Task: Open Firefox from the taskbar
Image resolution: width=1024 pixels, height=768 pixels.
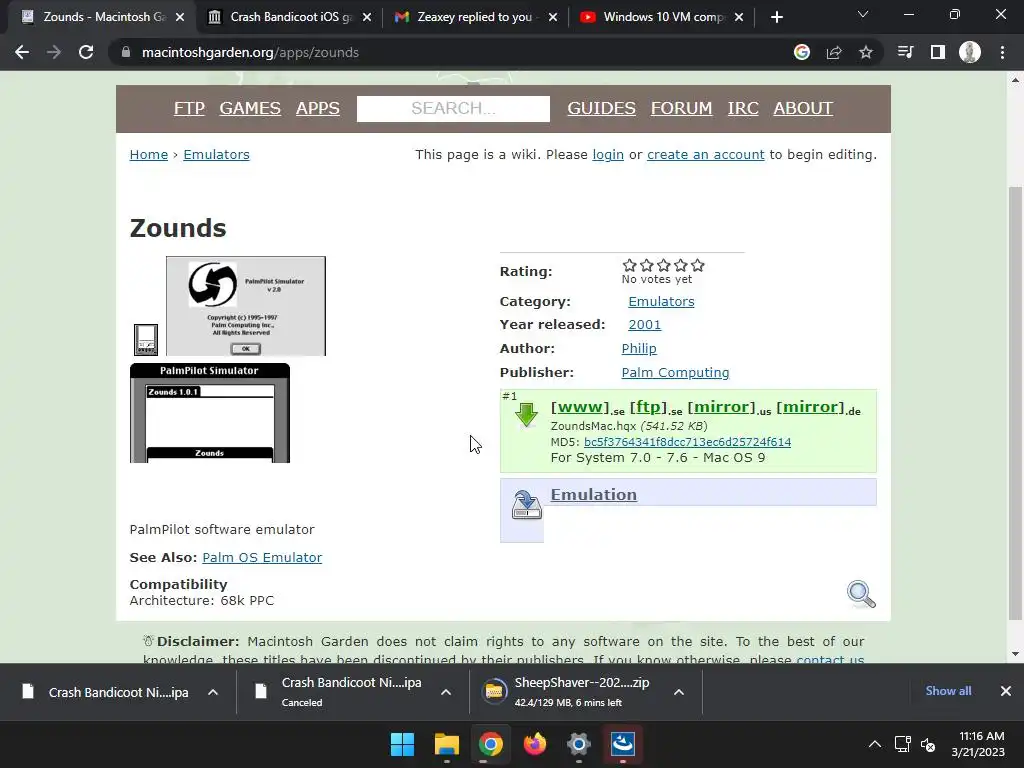Action: [535, 744]
